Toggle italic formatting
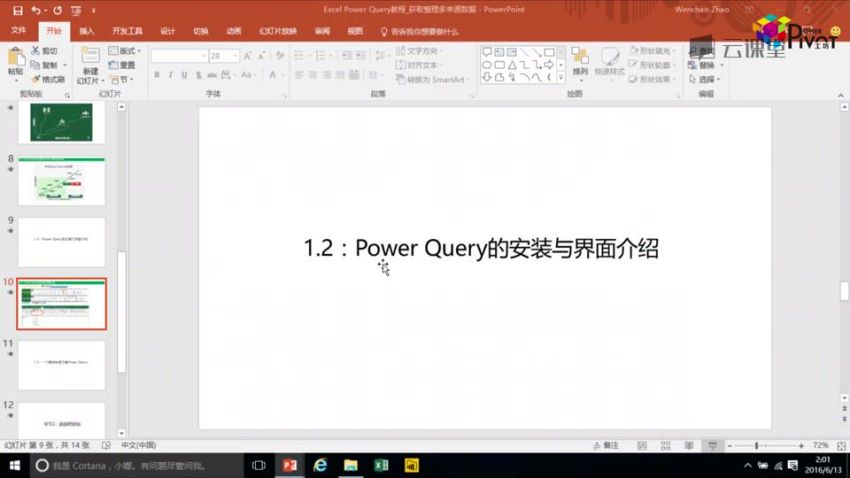850x478 pixels. click(170, 75)
